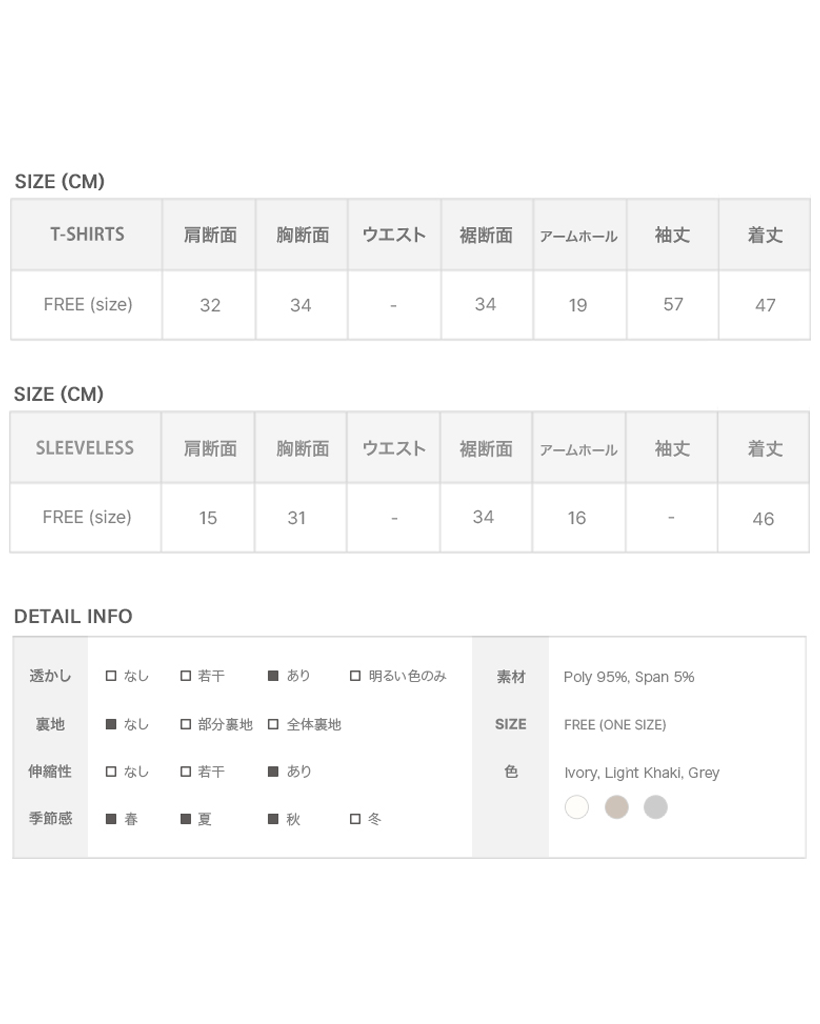The image size is (820, 1024).
Task: Toggle the 伸縮性 'あり' checkbox
Action: coord(273,772)
